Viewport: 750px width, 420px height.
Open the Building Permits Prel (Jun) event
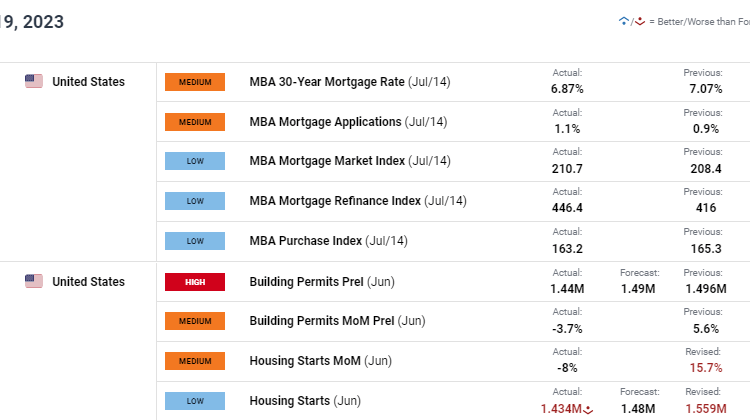tap(323, 281)
